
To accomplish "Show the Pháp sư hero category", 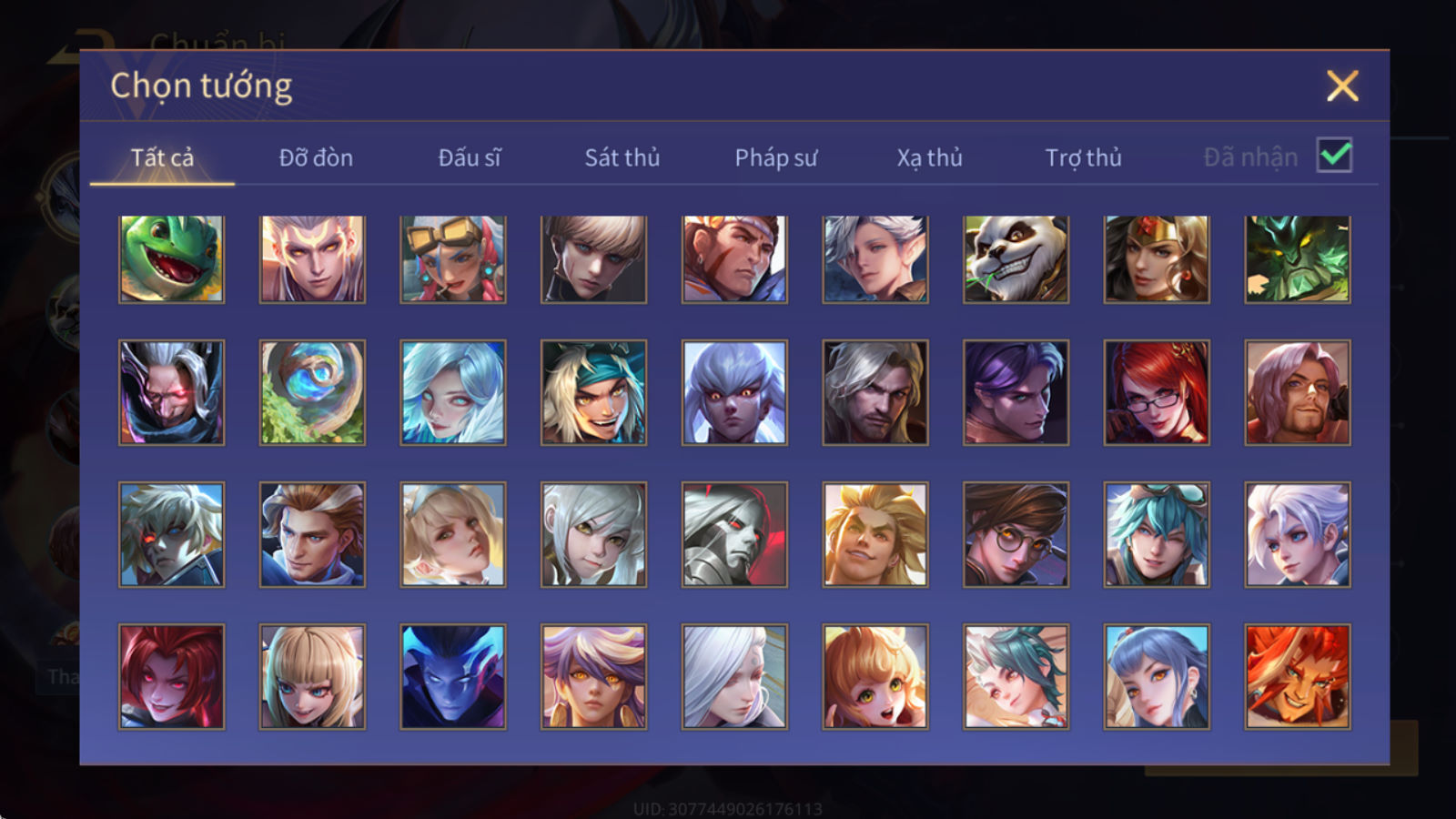I will 776,157.
